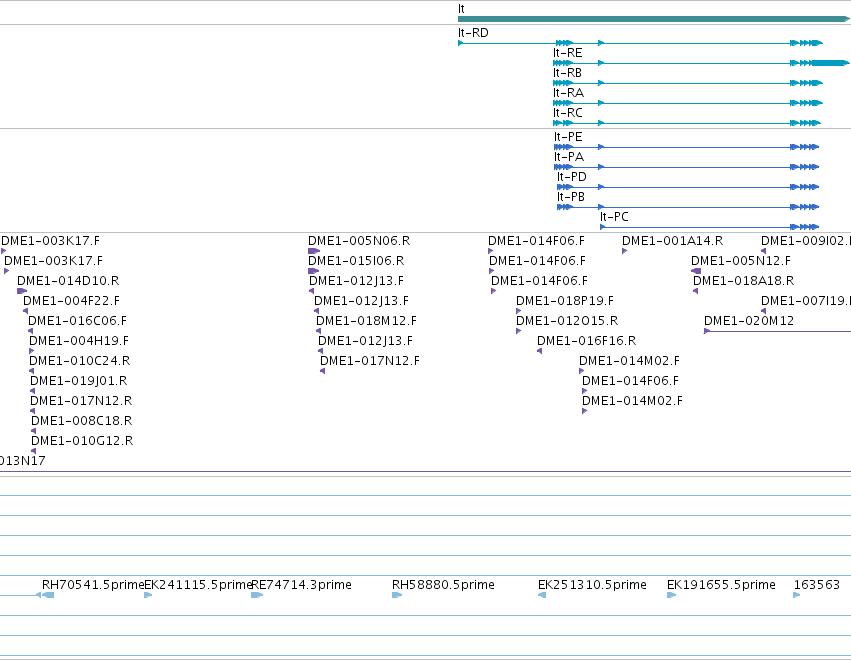The width and height of the screenshot is (851, 660).
Task: Click the lt gene span bar
Action: pos(654,19)
